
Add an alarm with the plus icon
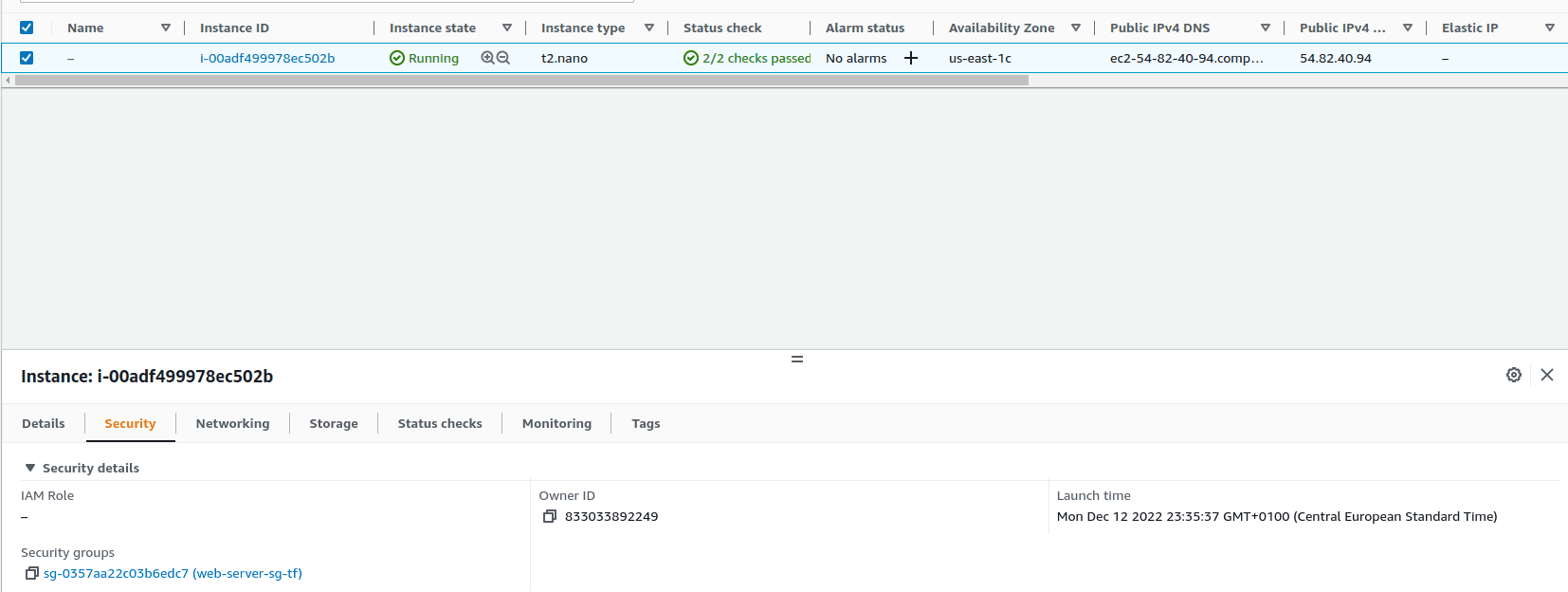pos(911,58)
